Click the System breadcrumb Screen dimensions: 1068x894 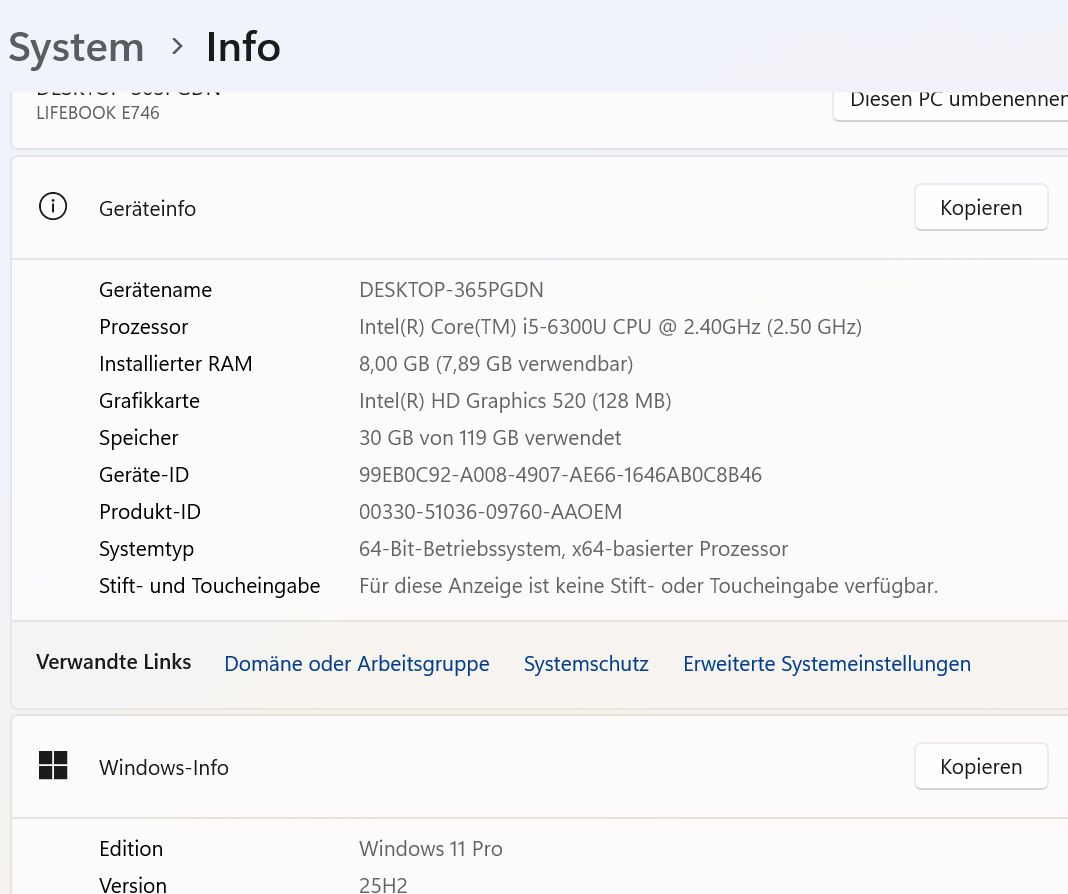76,48
